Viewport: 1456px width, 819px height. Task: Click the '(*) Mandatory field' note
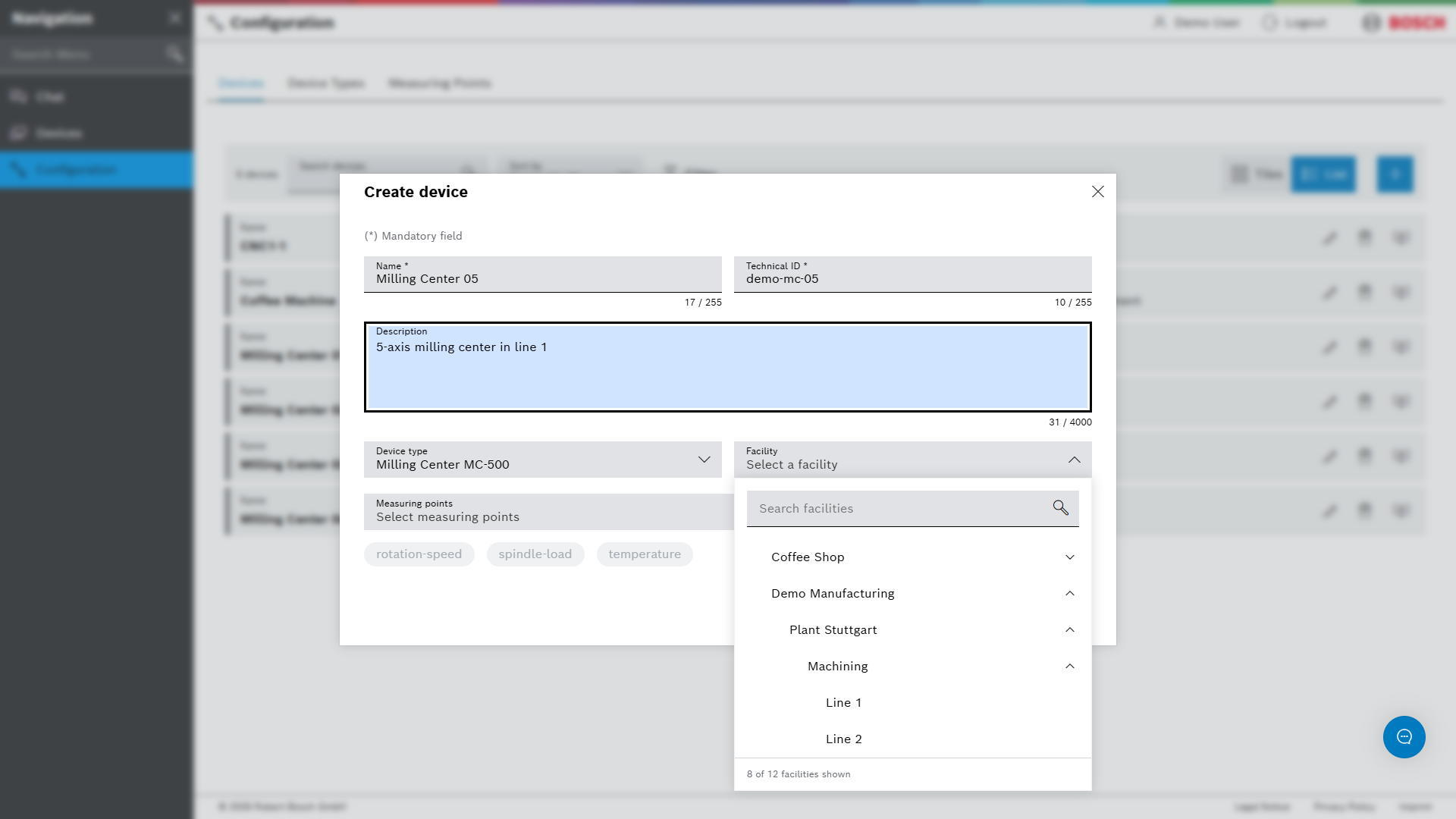[413, 236]
